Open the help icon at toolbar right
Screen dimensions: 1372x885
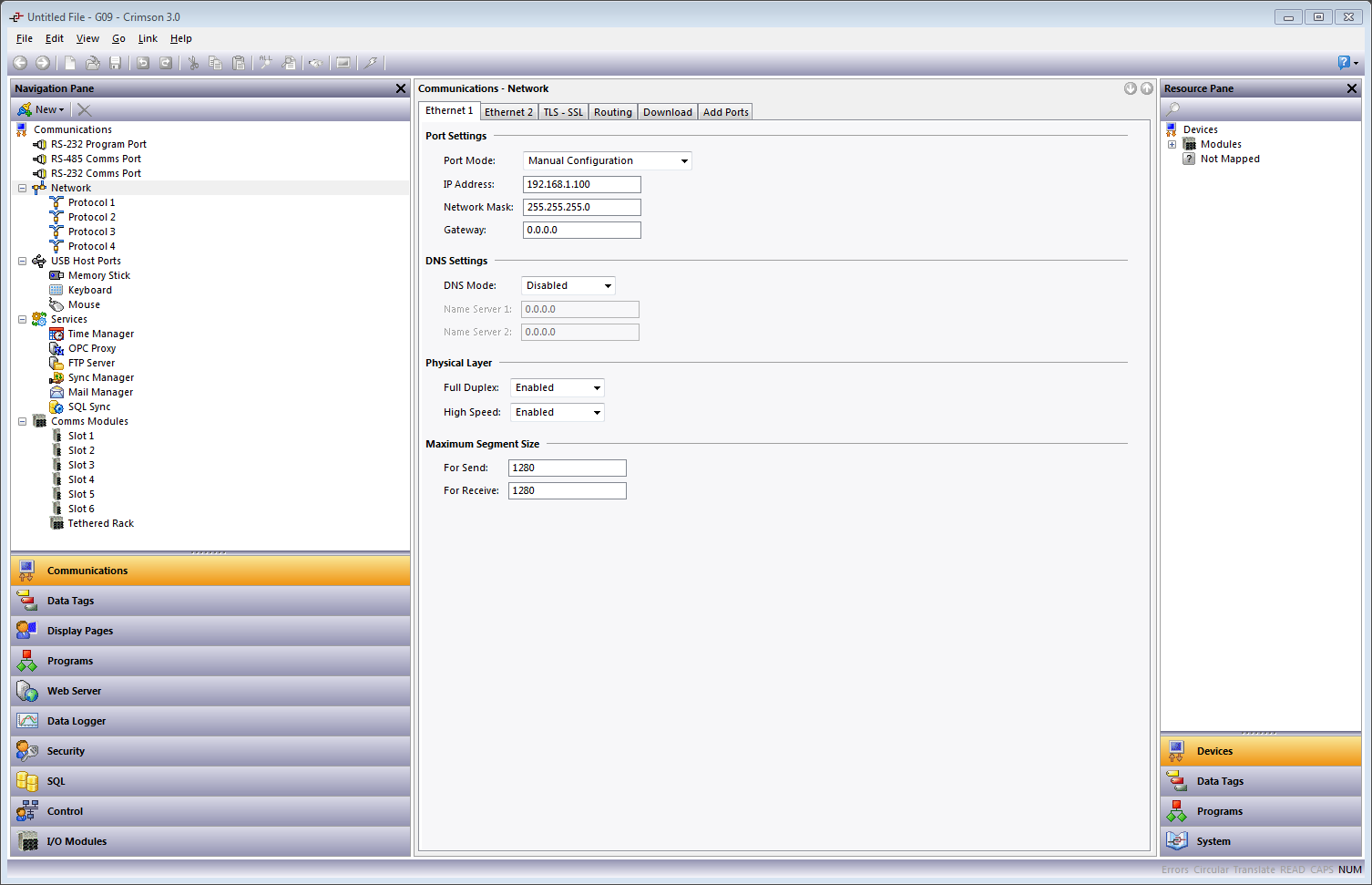coord(1345,62)
